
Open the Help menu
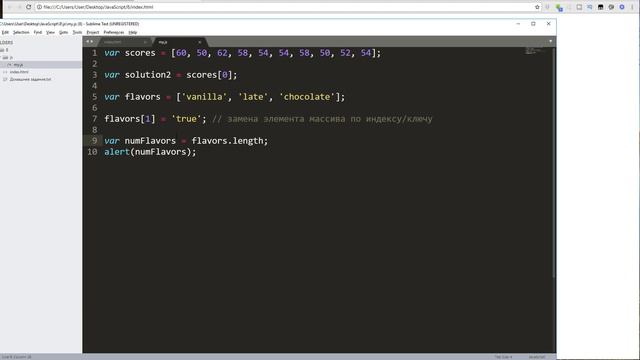coord(133,32)
